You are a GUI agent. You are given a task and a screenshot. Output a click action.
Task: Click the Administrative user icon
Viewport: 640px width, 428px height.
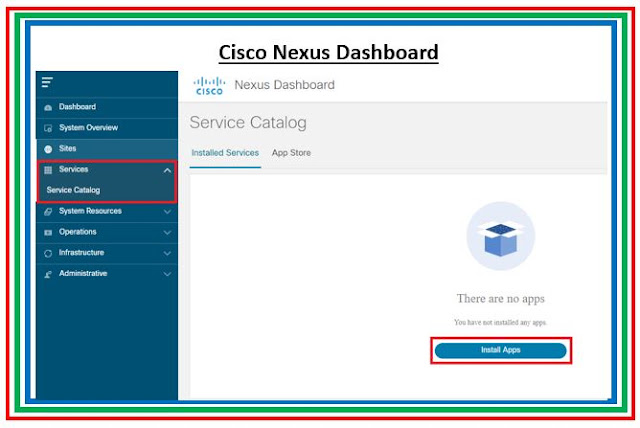coord(48,274)
